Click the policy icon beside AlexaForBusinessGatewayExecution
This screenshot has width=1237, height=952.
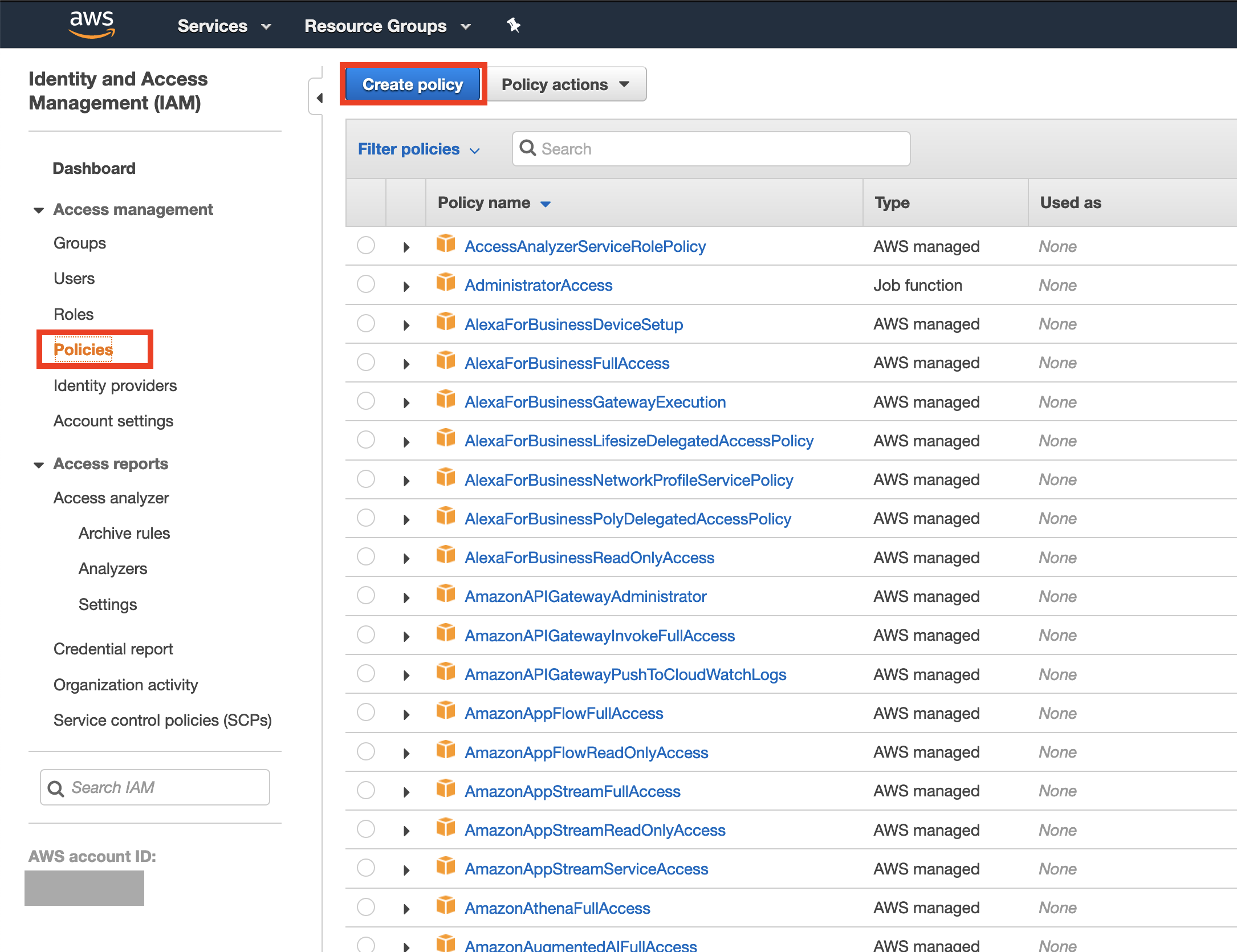pos(446,400)
